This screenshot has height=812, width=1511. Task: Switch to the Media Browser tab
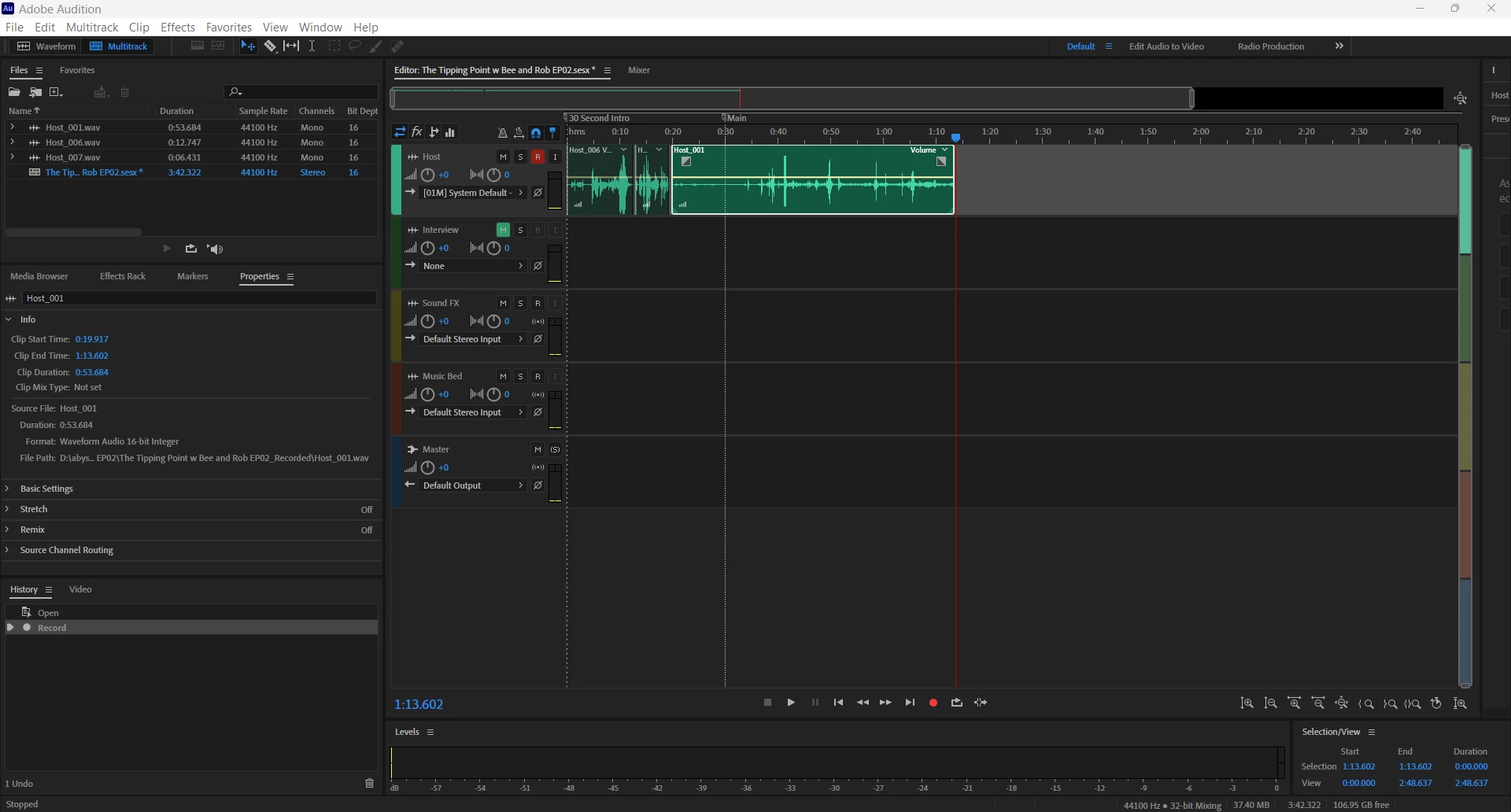tap(39, 276)
